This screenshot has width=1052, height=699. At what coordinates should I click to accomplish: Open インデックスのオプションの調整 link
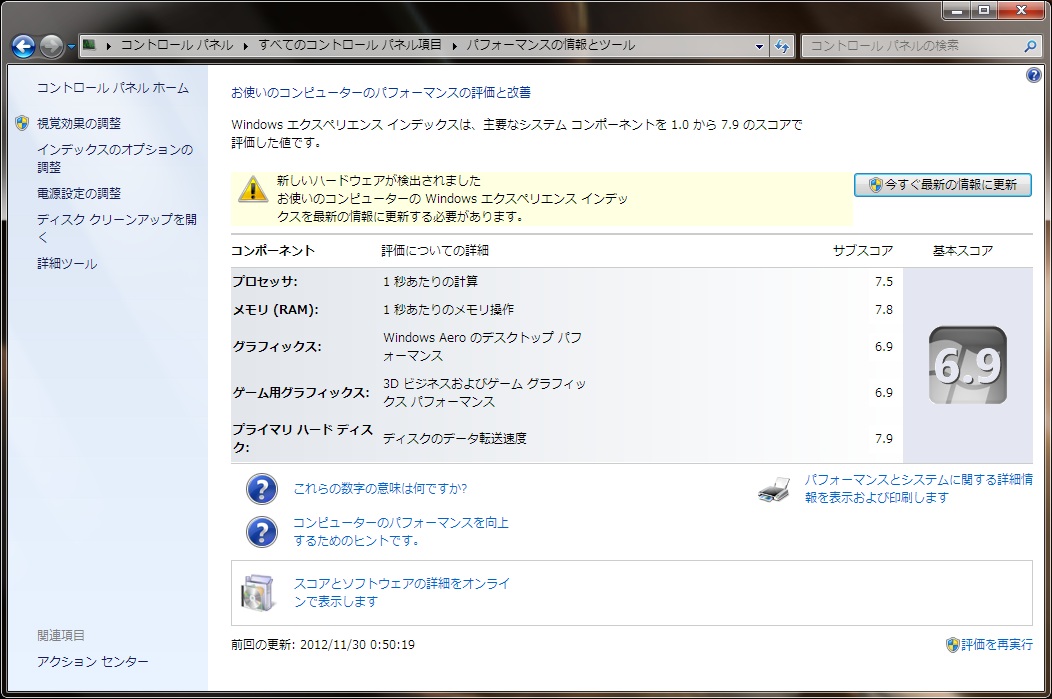coord(115,158)
